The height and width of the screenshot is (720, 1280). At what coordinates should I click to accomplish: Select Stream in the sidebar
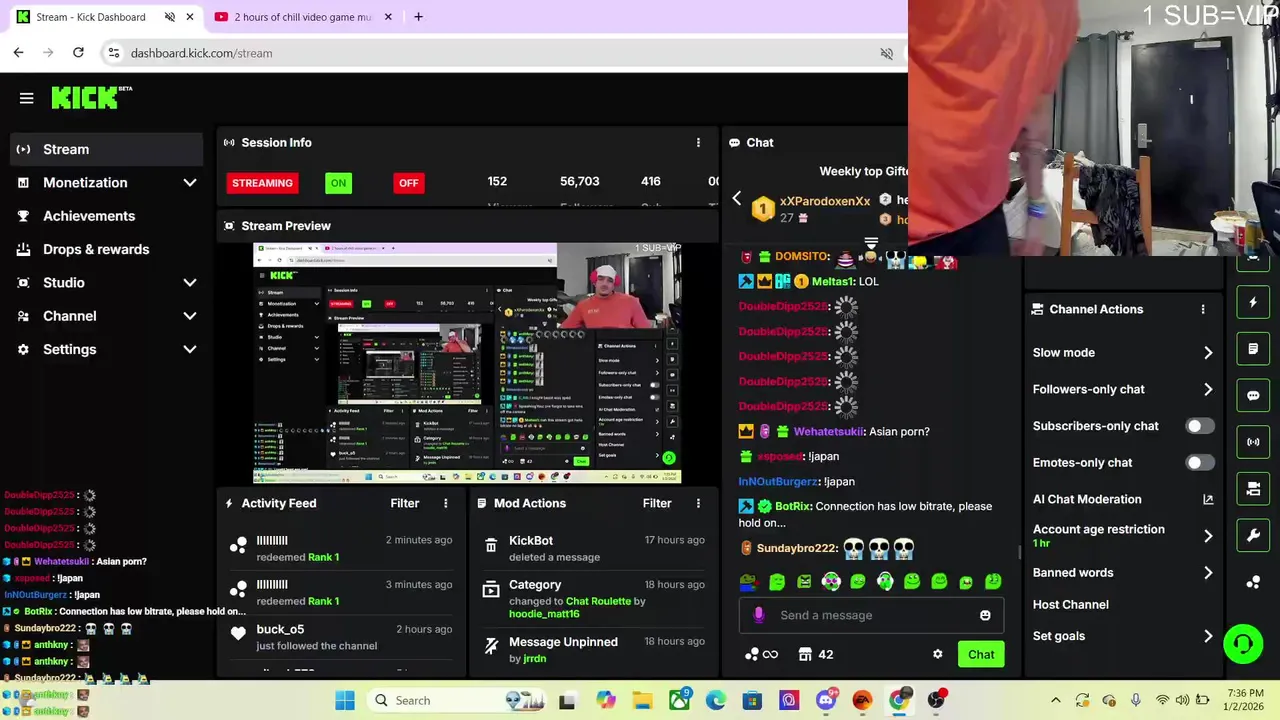106,149
